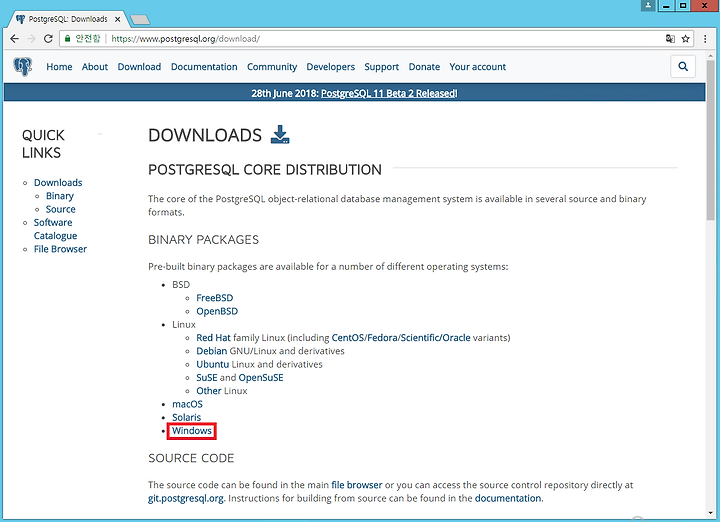This screenshot has height=522, width=720.
Task: Click the address bar URL
Action: click(186, 39)
